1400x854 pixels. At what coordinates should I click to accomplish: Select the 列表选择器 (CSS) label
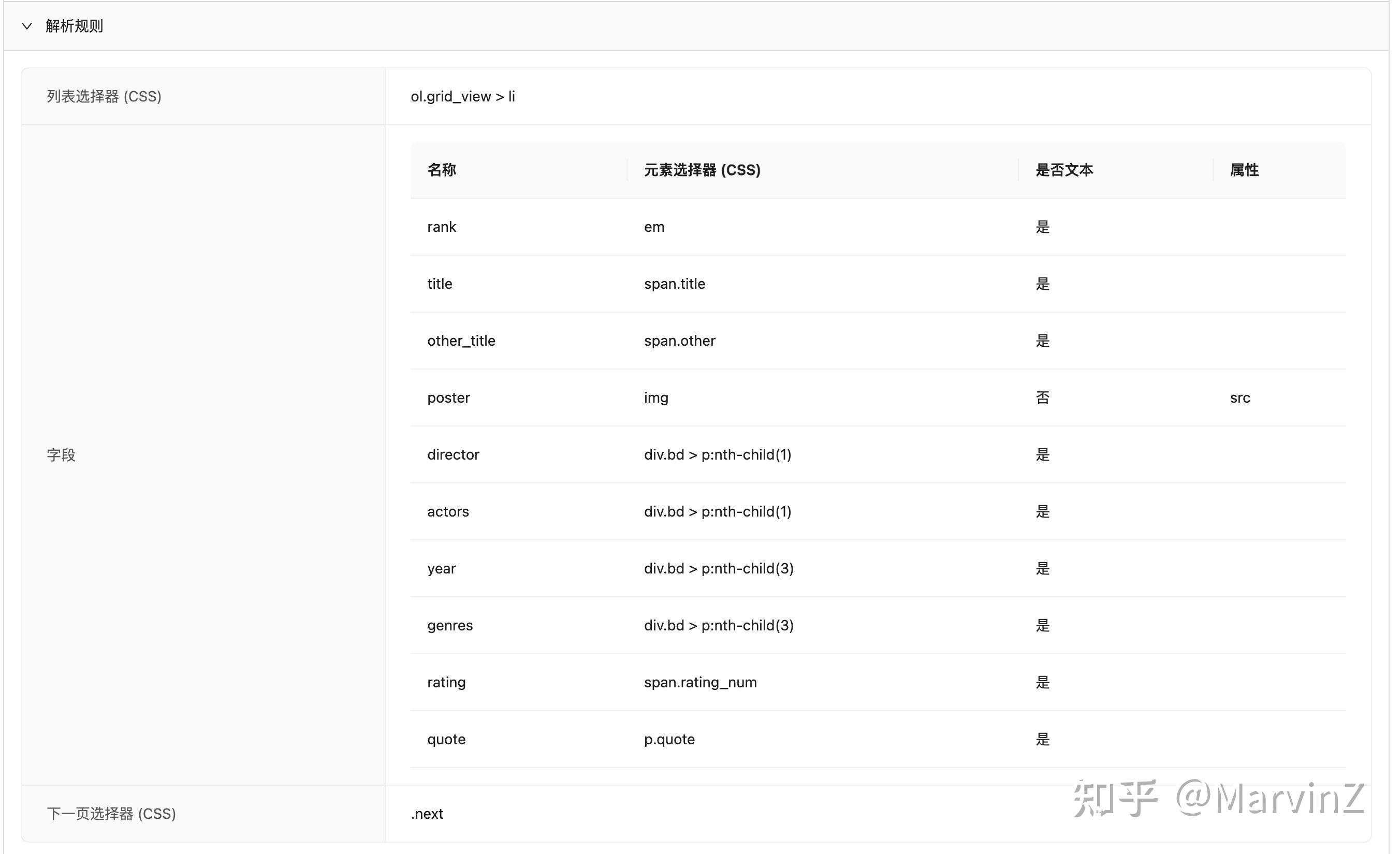pyautogui.click(x=104, y=97)
